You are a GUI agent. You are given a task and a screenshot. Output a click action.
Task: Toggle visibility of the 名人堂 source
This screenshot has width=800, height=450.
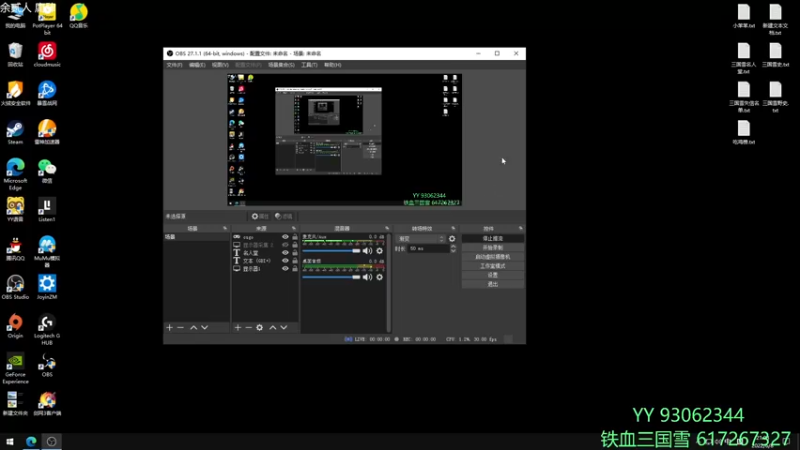tap(285, 253)
